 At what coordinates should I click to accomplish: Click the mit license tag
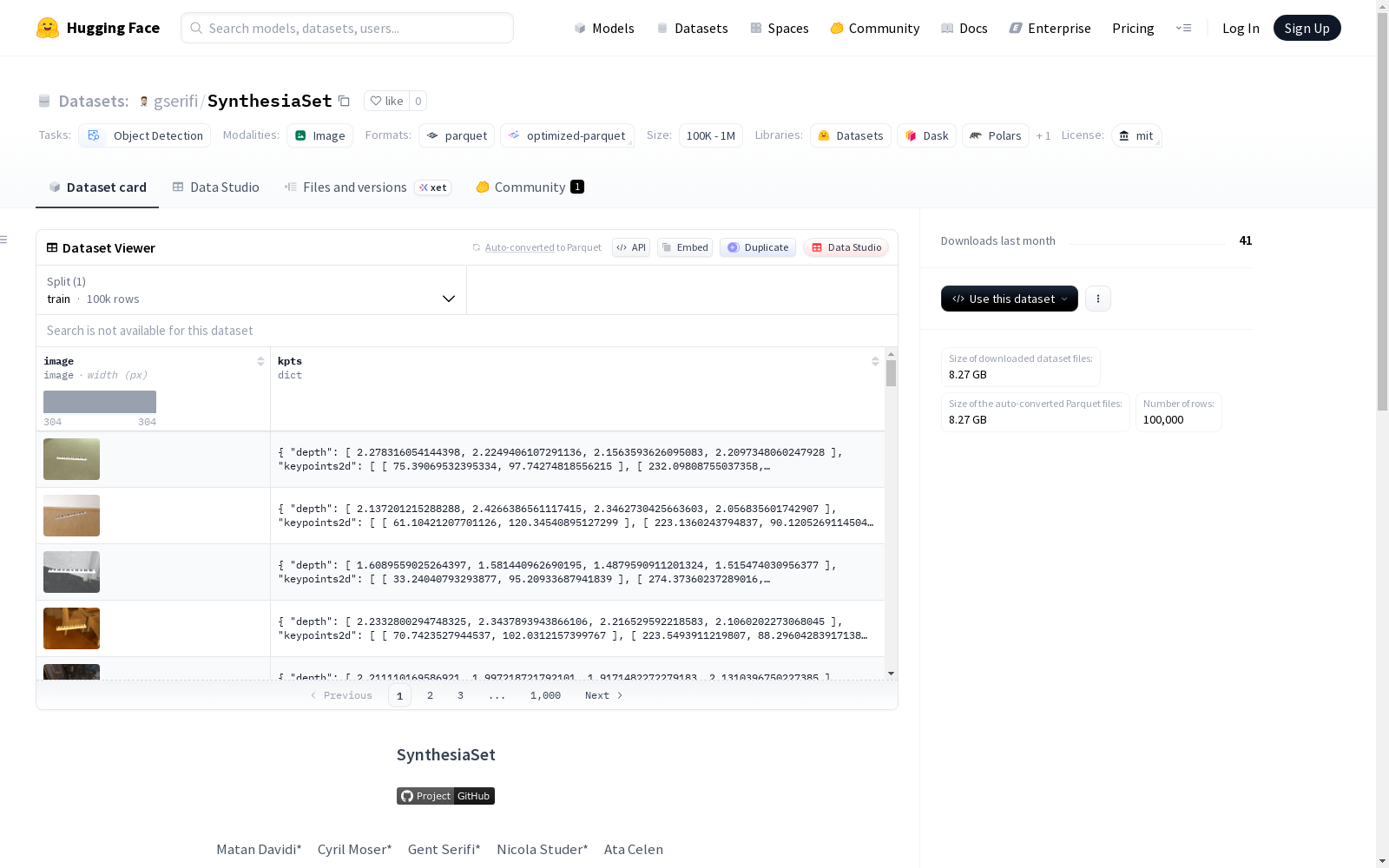coord(1136,135)
